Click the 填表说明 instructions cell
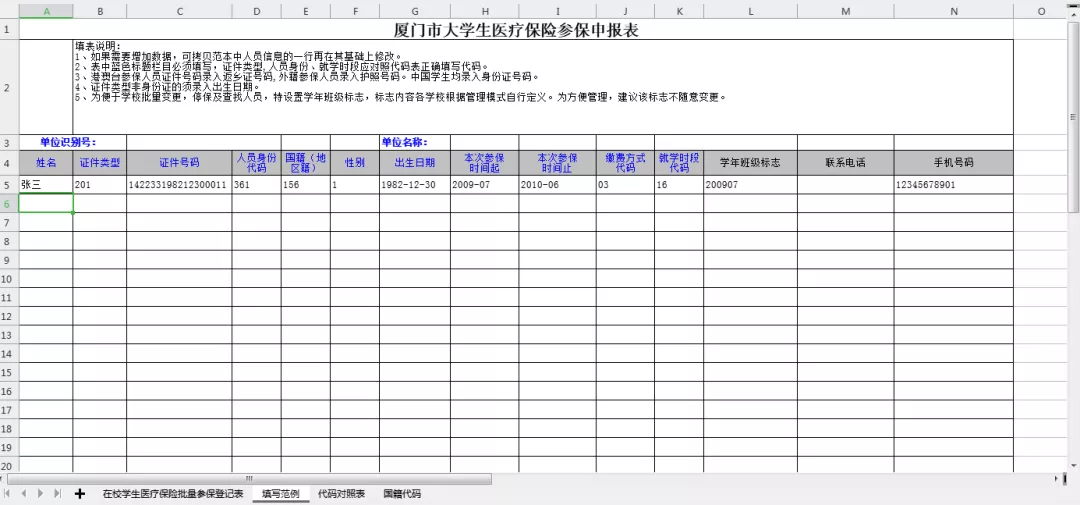1080x505 pixels. 543,87
